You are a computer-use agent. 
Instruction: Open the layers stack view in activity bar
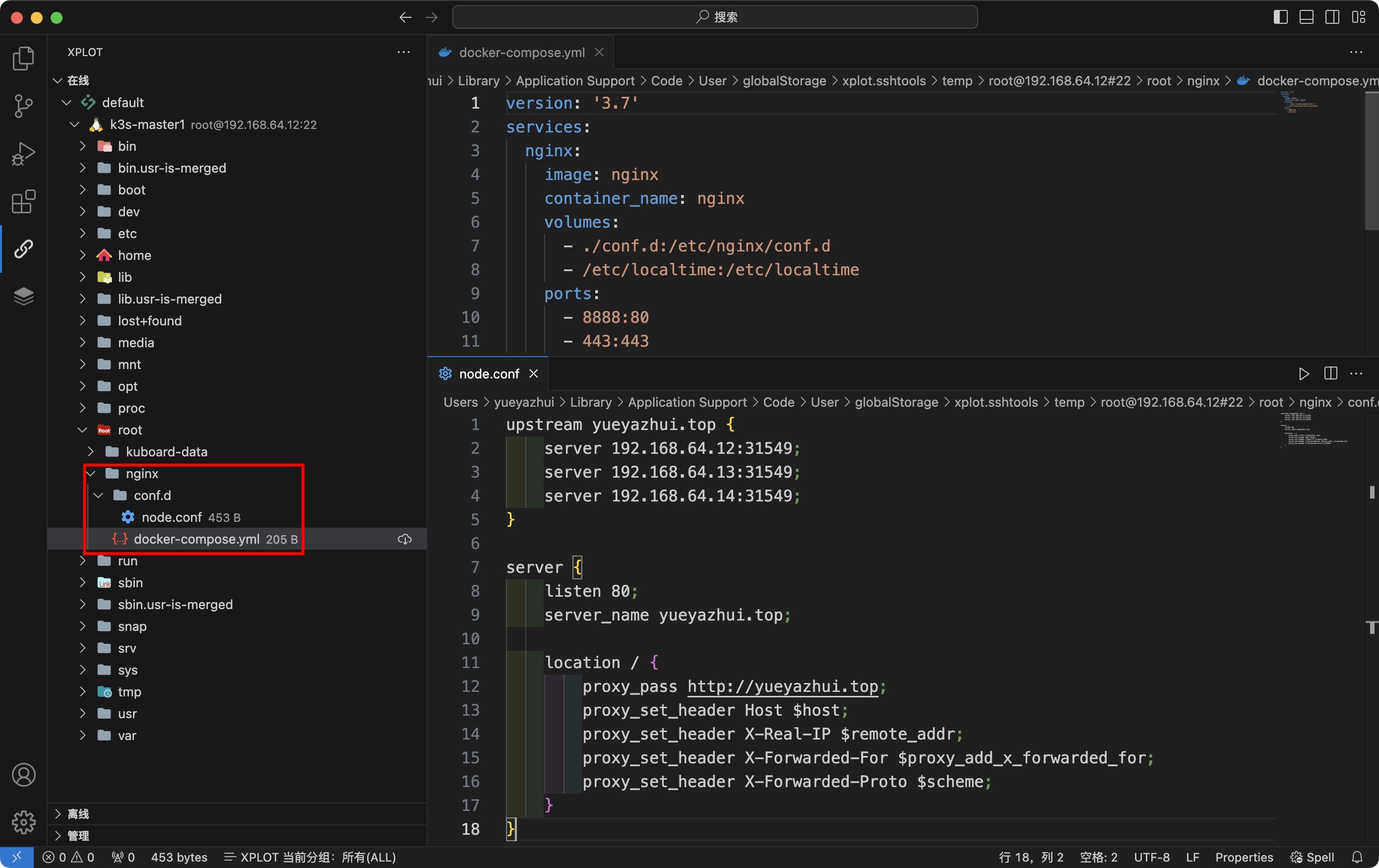coord(23,297)
